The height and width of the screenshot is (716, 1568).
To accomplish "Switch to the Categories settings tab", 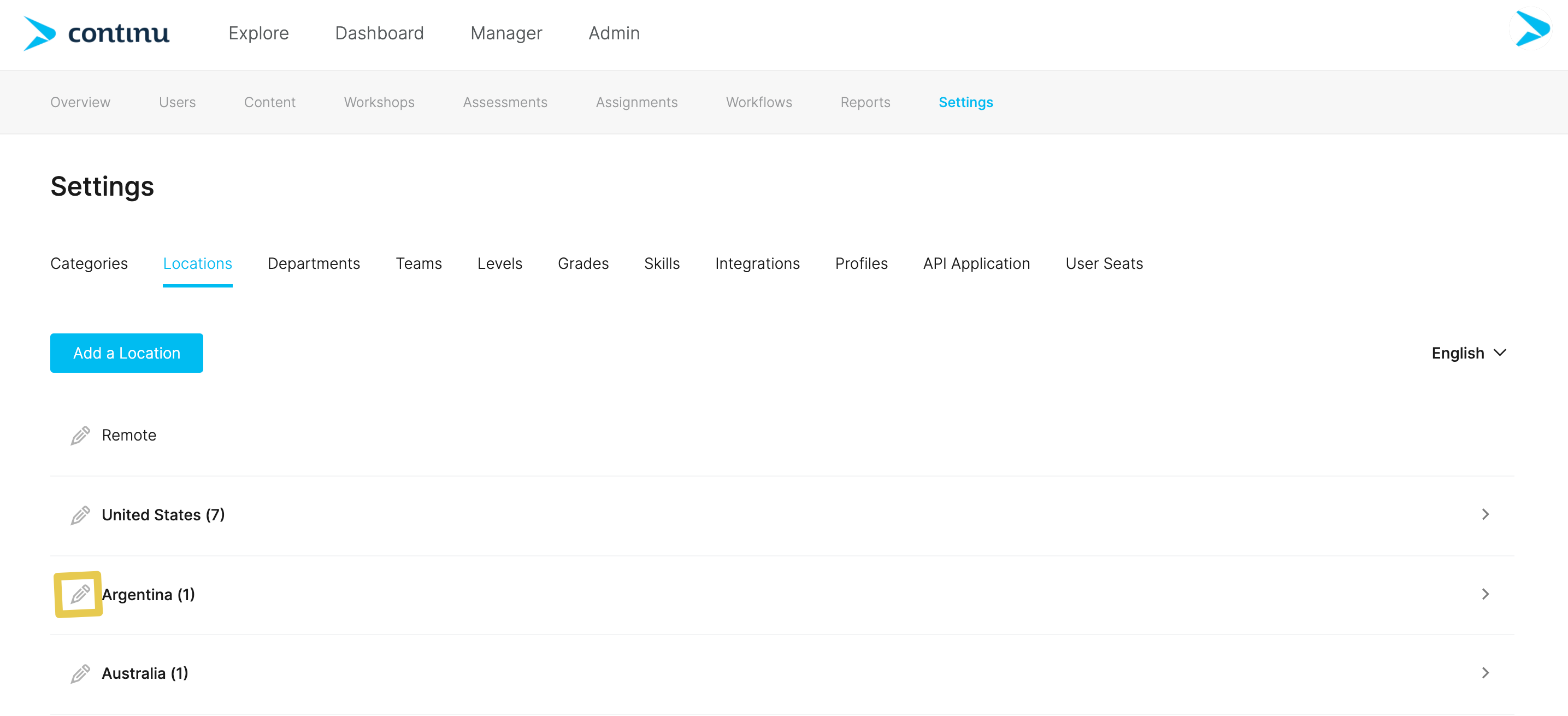I will (x=89, y=263).
